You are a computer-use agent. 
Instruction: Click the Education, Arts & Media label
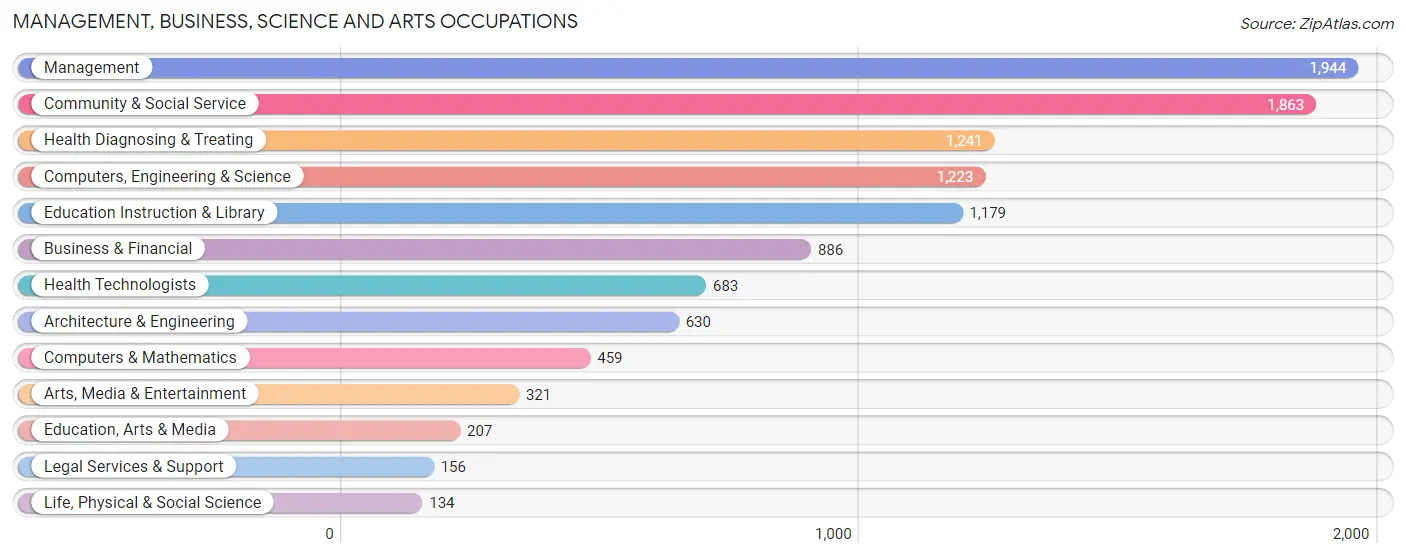point(130,430)
